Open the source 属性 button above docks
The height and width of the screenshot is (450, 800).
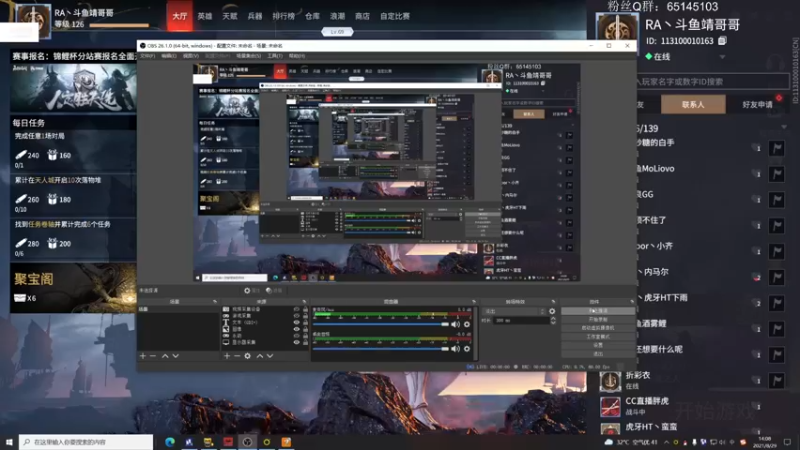252,290
